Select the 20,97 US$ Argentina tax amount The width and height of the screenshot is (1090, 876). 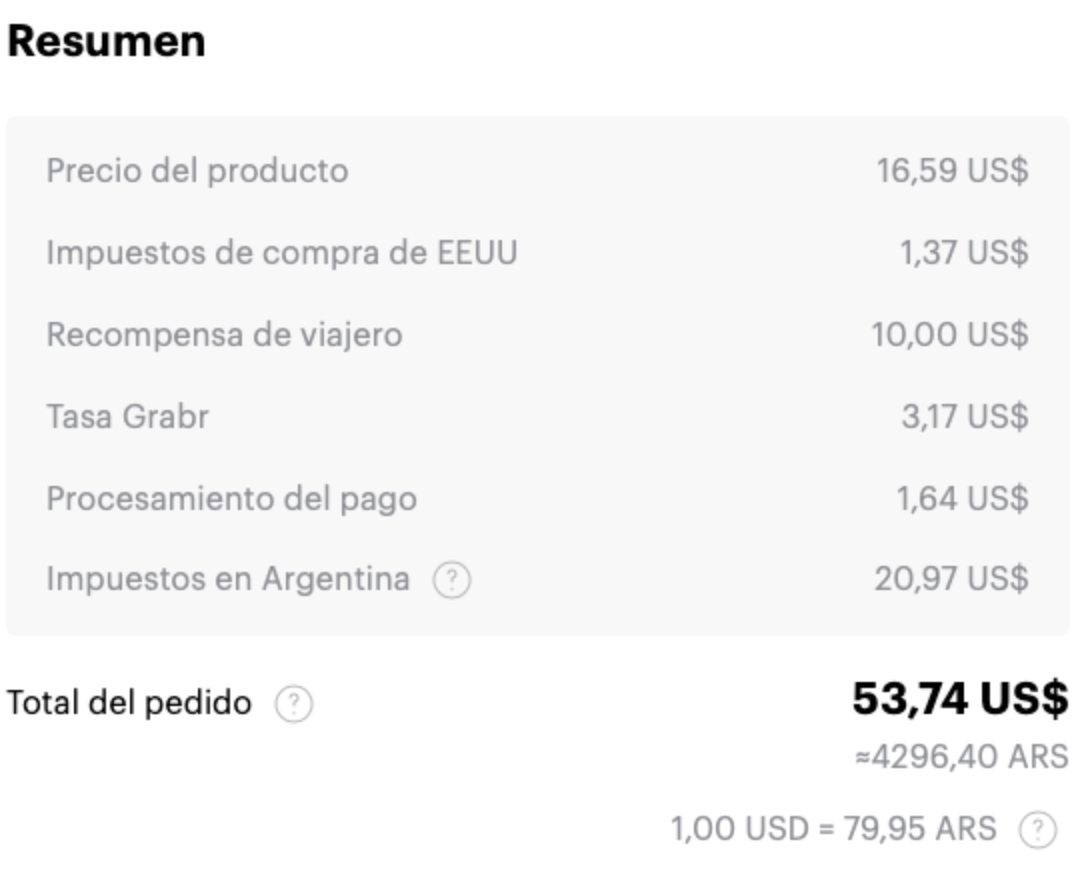point(951,578)
